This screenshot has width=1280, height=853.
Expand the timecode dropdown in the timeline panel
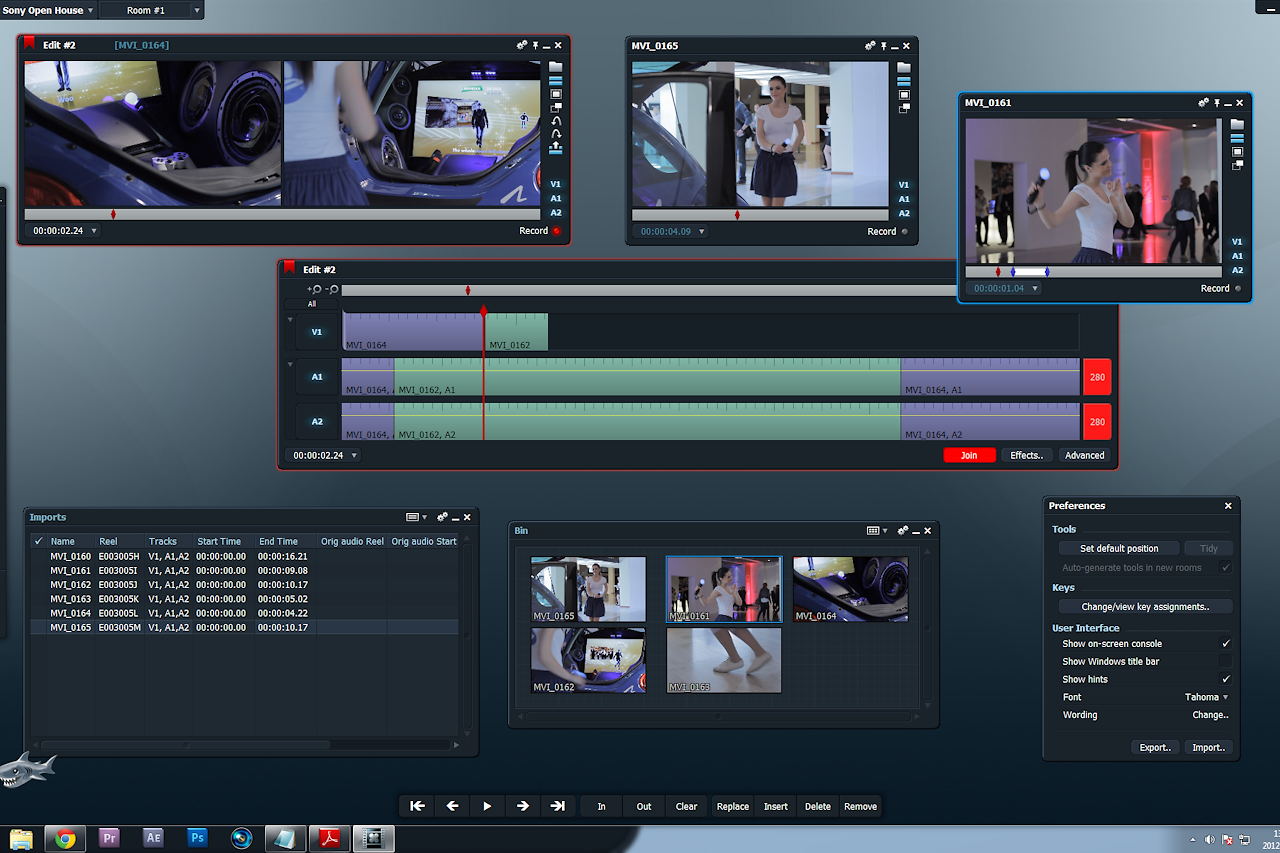tap(353, 456)
